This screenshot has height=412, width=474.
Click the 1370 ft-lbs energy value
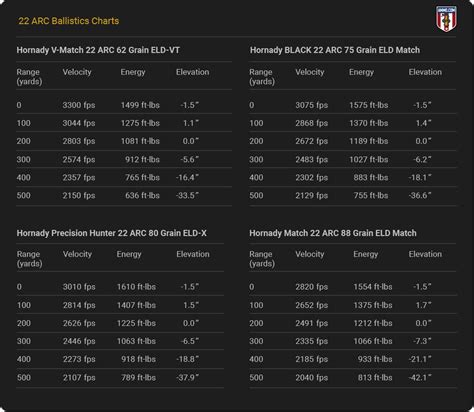[369, 123]
